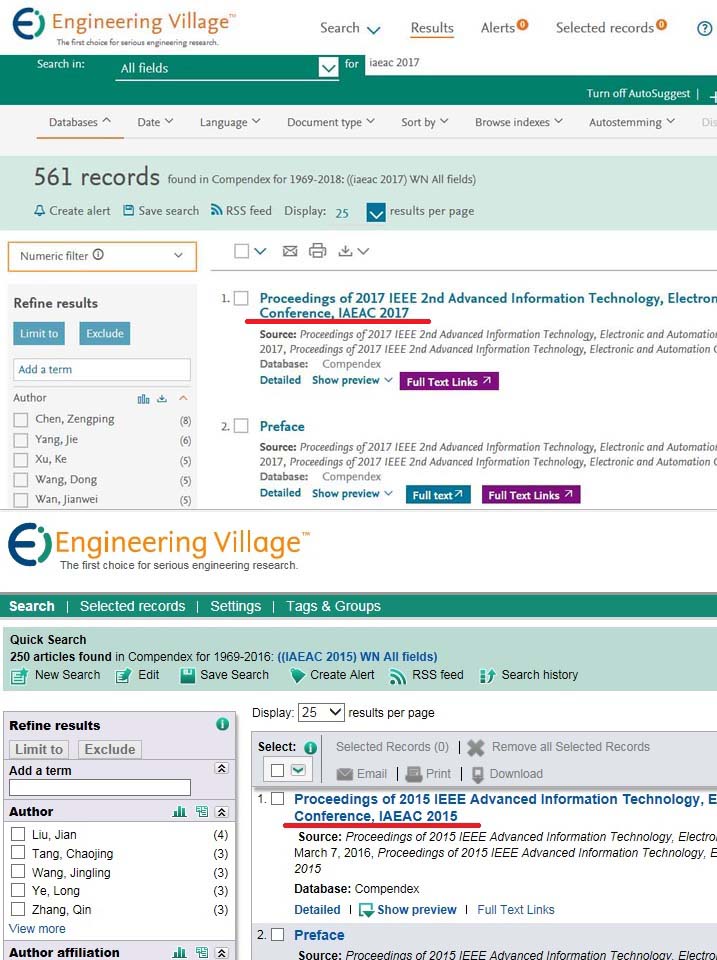Expand Show preview for IAEAC 2015 result

tap(408, 910)
